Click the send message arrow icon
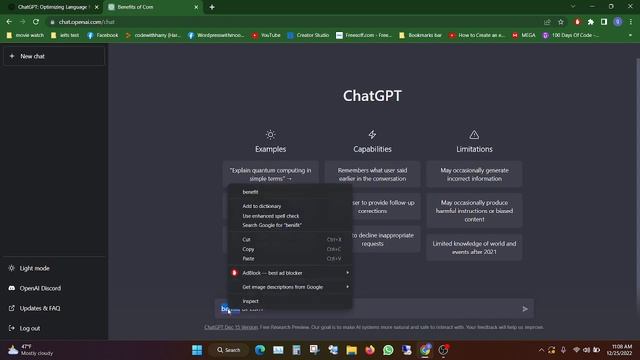This screenshot has height=360, width=640. pos(525,309)
